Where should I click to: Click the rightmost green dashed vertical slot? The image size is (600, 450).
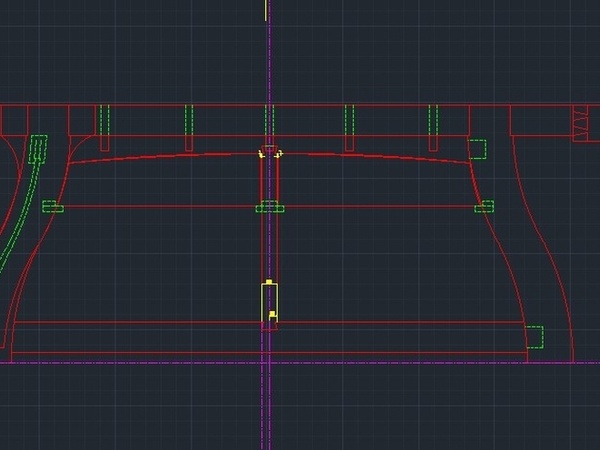pyautogui.click(x=433, y=120)
